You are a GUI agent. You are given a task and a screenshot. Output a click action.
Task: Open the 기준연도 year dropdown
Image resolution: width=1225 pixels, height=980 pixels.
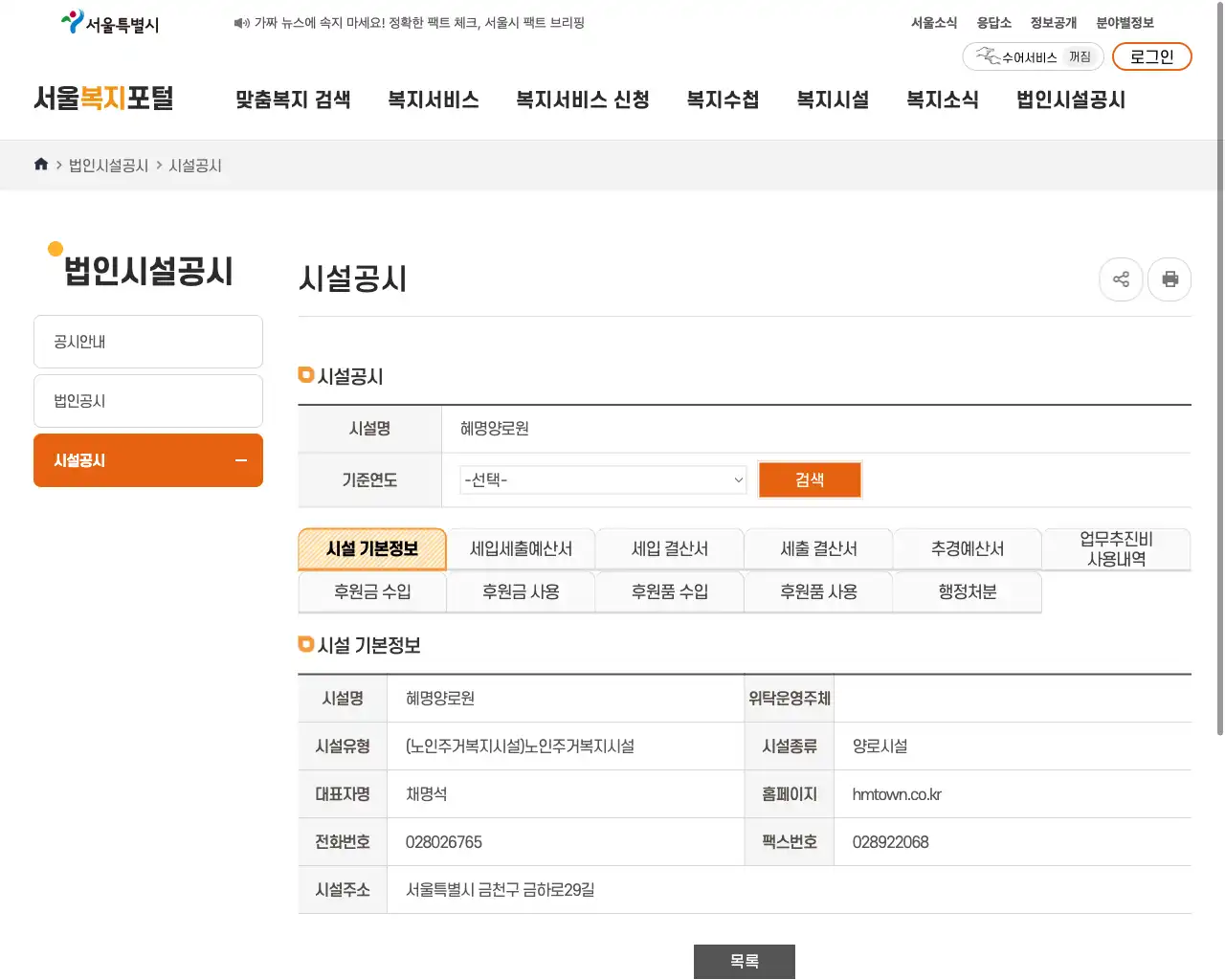pyautogui.click(x=604, y=479)
